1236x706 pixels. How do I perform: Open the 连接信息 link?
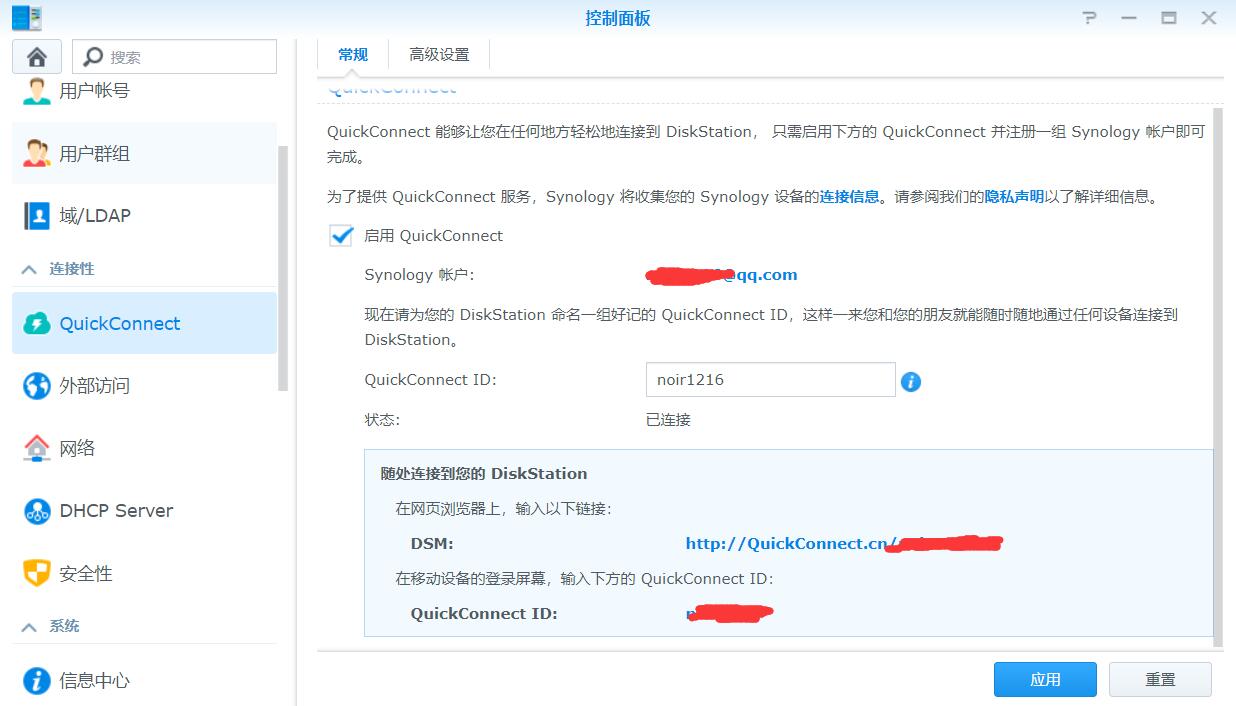tap(850, 197)
